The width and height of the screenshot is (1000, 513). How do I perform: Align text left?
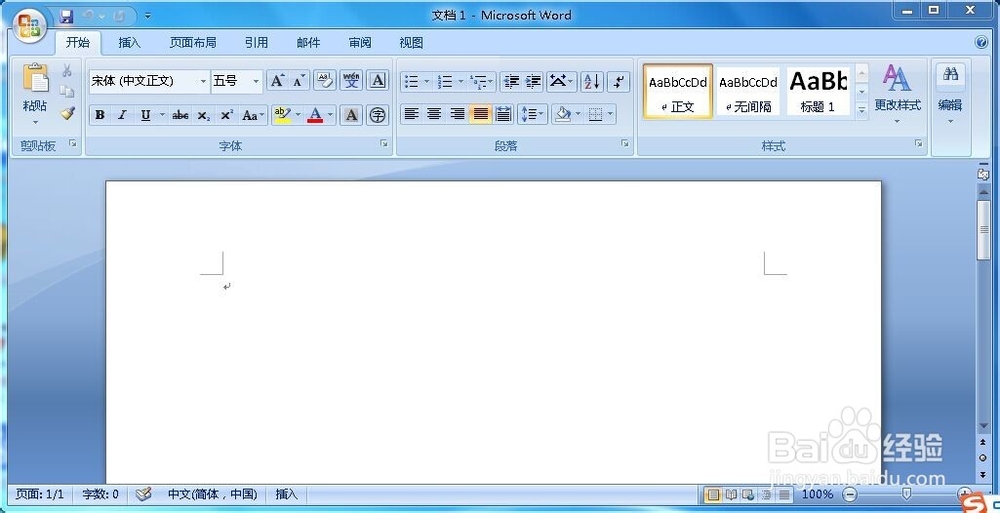(411, 114)
